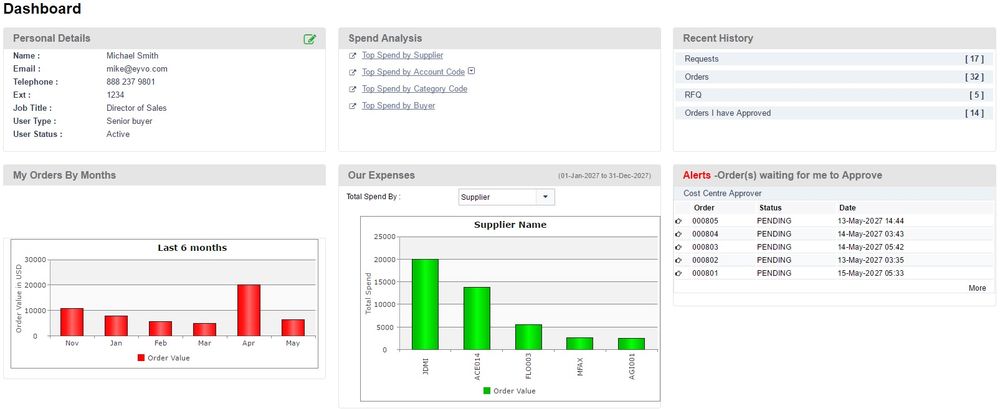Open Requests in Recent History
This screenshot has width=1000, height=409.
pyautogui.click(x=701, y=59)
